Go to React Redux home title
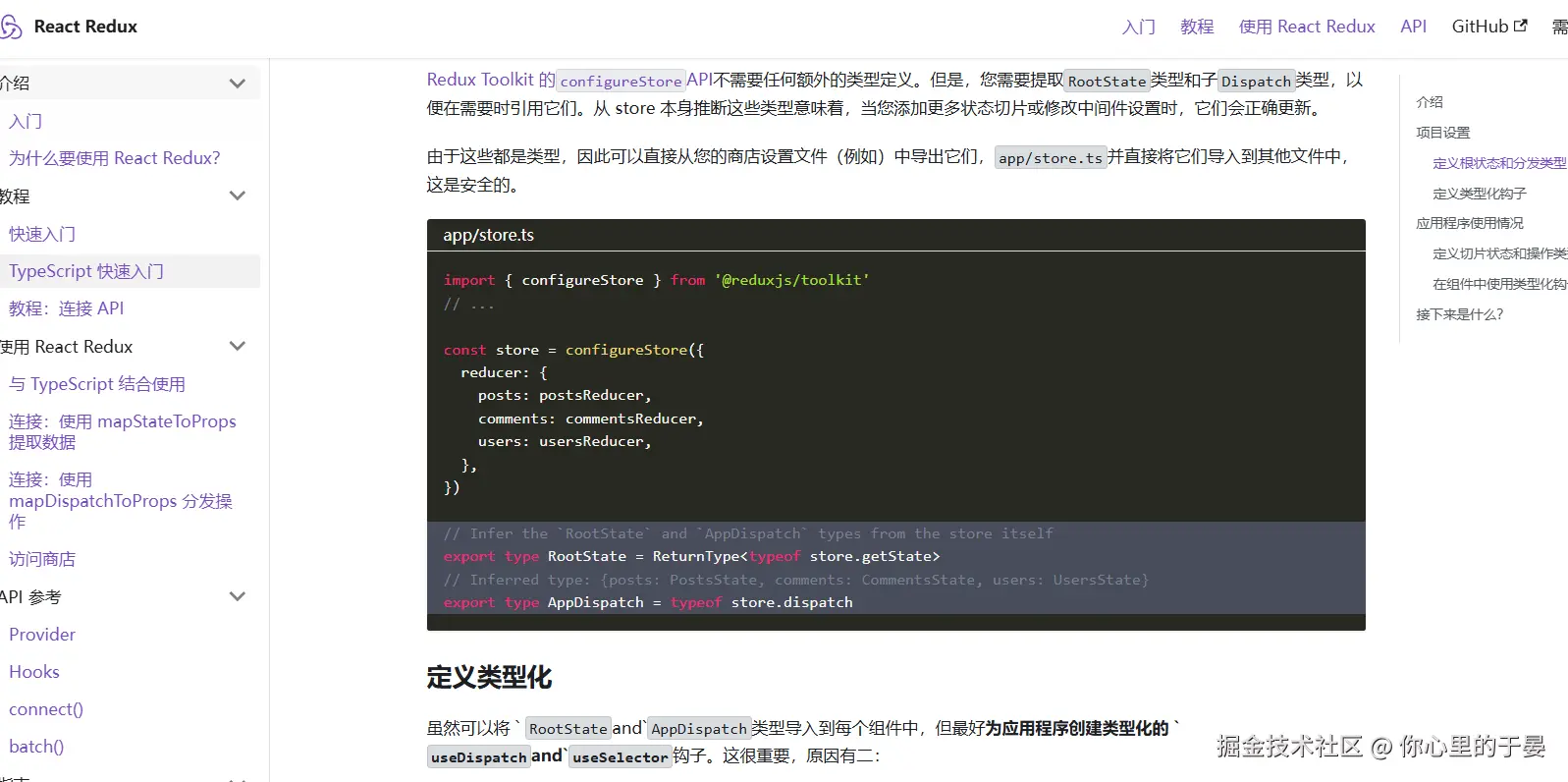 pyautogui.click(x=85, y=27)
